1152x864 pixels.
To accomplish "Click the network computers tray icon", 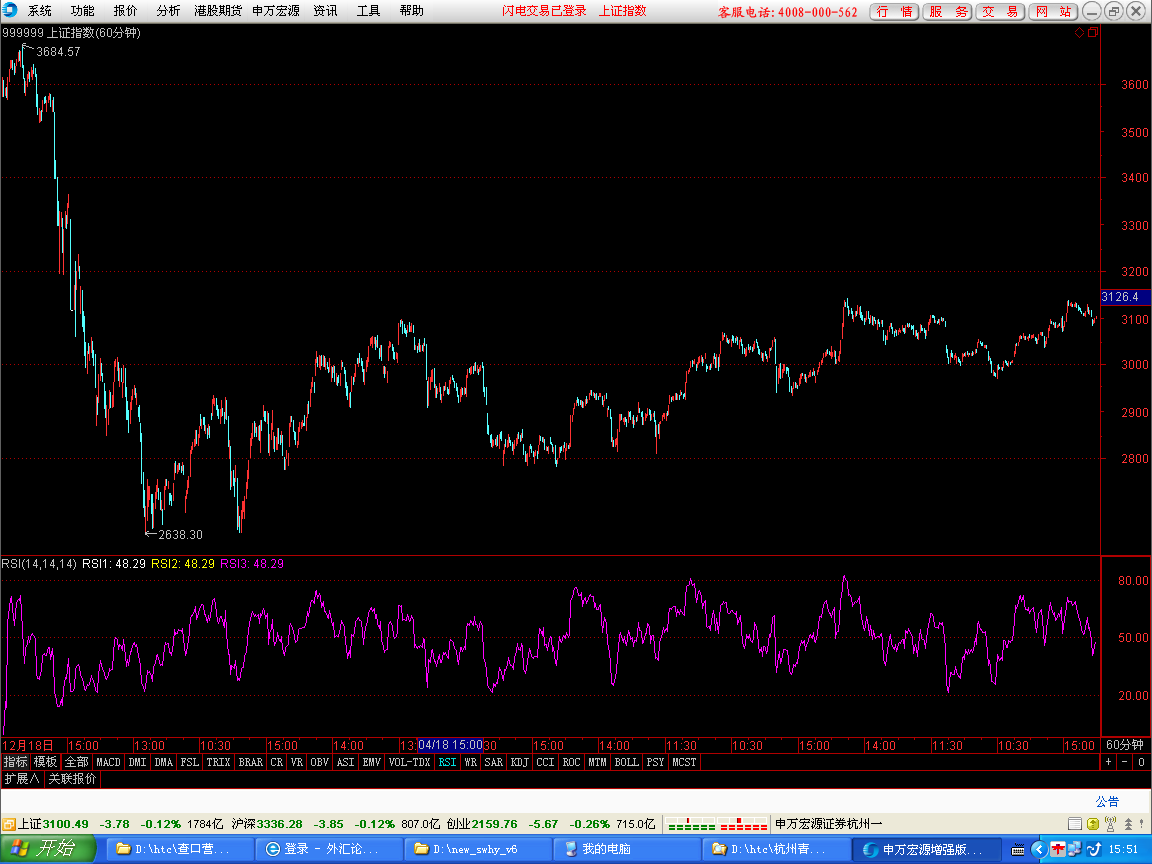I will (x=1074, y=849).
